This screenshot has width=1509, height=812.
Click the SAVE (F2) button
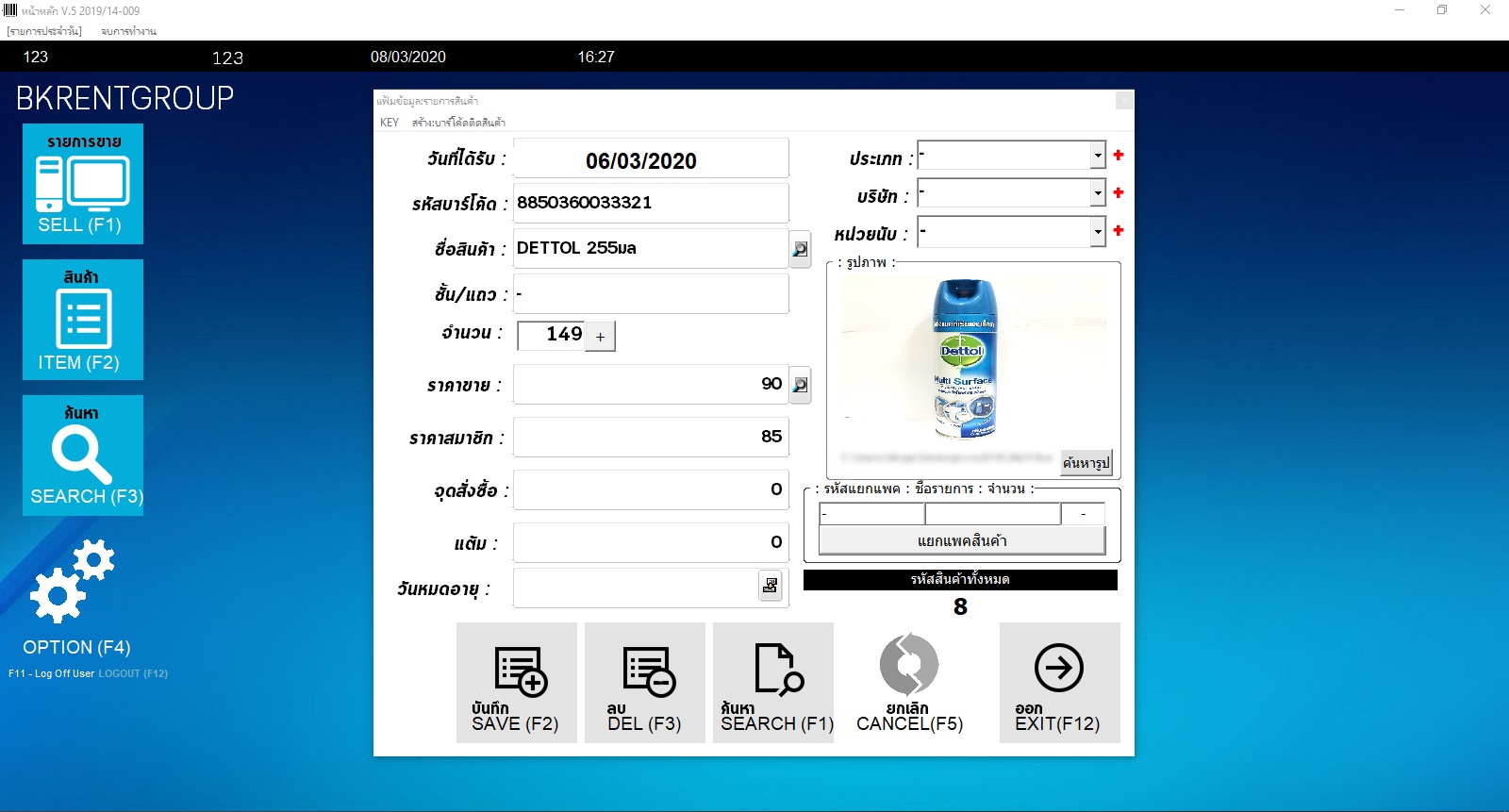[x=517, y=683]
